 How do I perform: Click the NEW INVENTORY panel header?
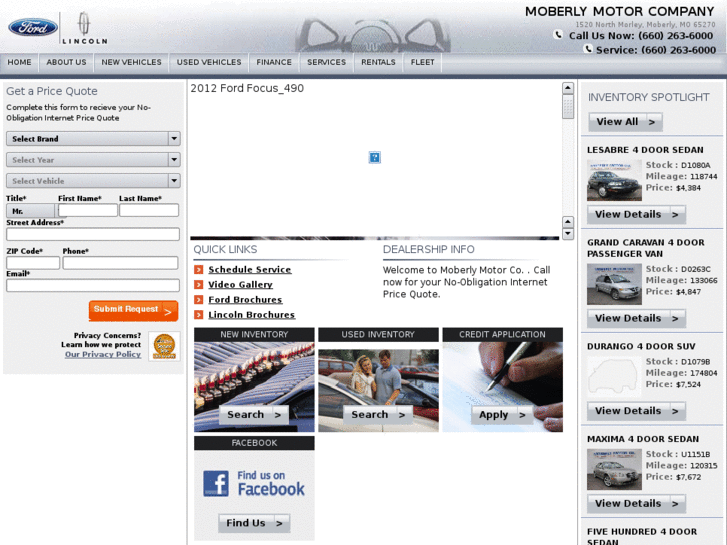coord(254,334)
